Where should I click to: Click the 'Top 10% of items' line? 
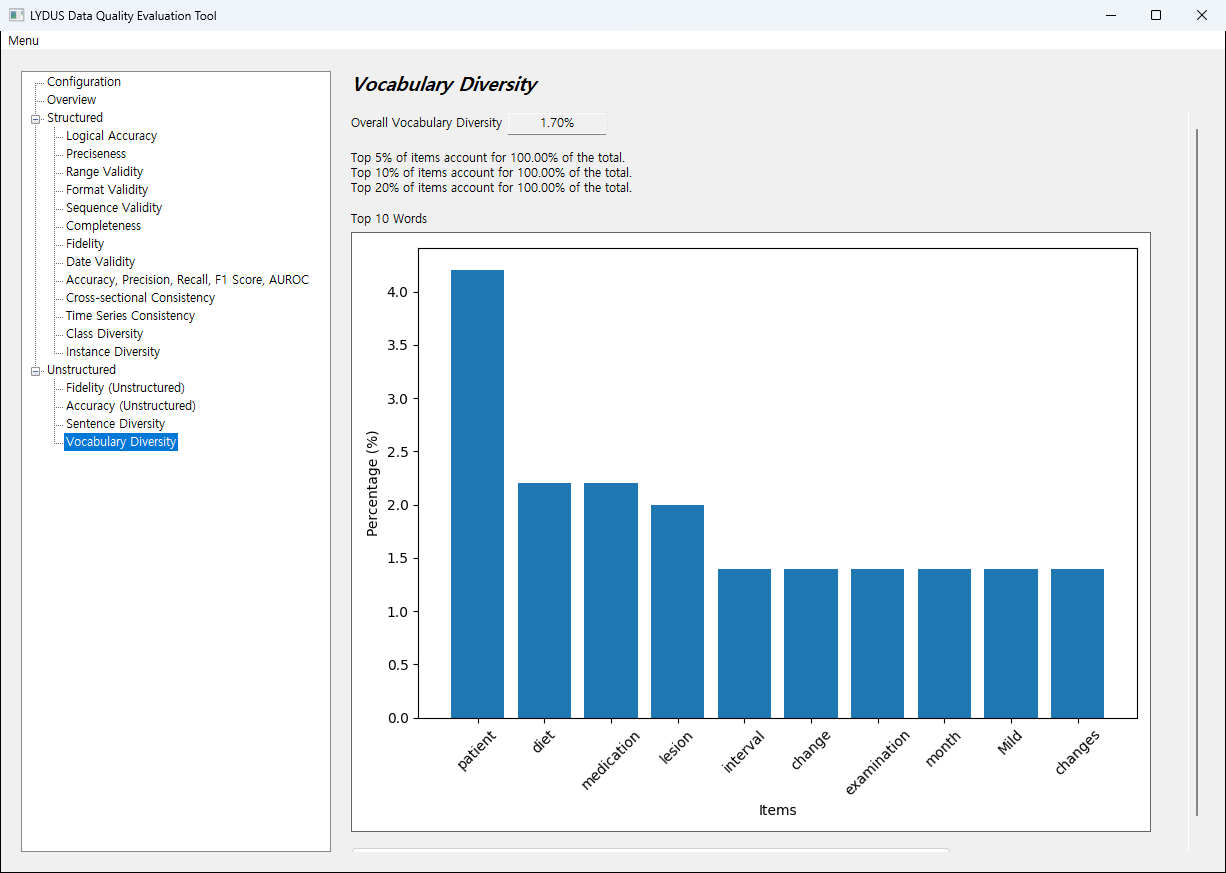(x=491, y=173)
